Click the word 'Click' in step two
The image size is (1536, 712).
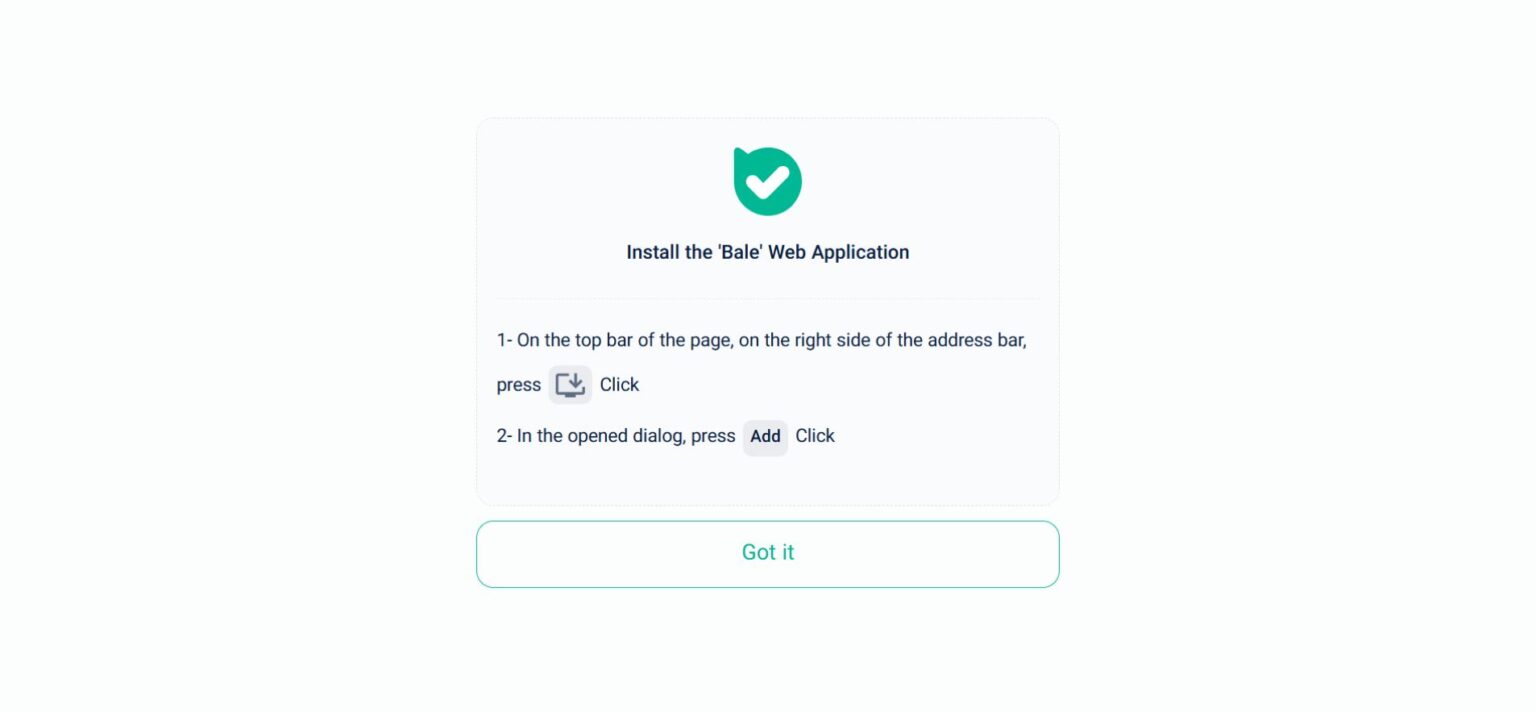pyautogui.click(x=815, y=436)
